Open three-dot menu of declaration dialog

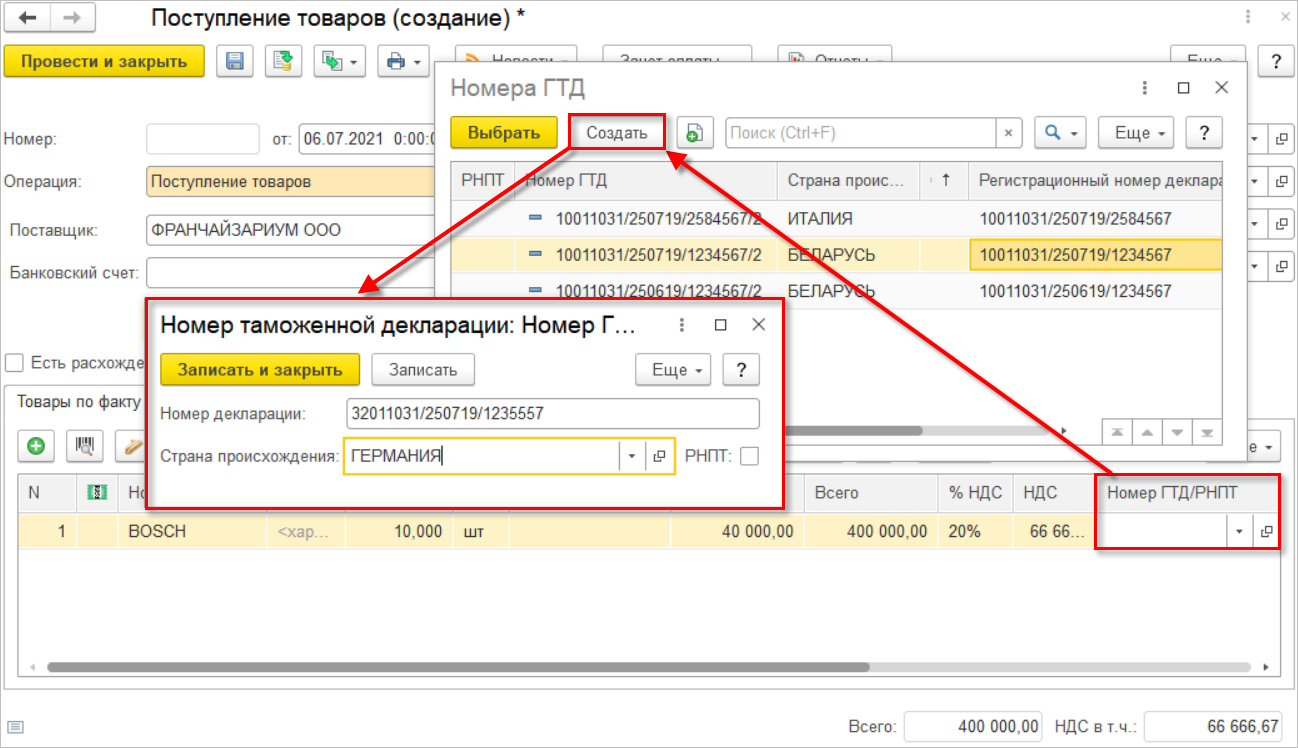[681, 325]
